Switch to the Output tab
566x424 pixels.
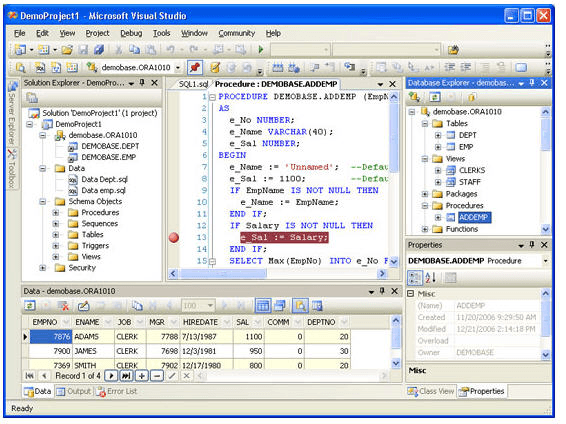coord(74,392)
